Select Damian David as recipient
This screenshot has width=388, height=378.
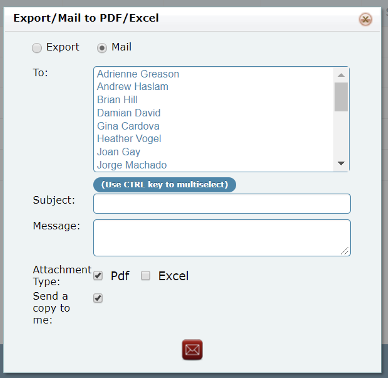point(215,113)
